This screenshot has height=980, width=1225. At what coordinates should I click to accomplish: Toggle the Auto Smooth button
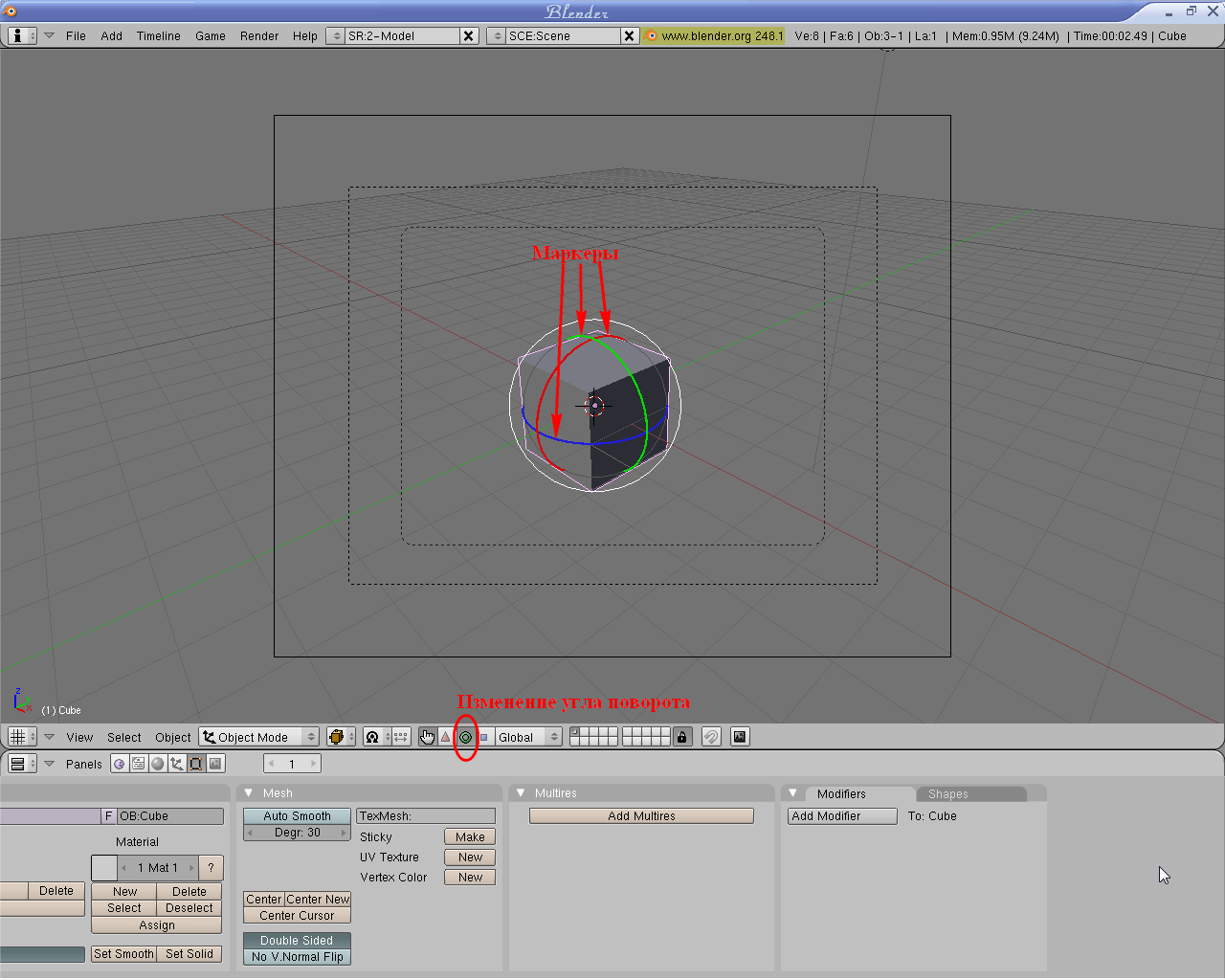coord(297,816)
